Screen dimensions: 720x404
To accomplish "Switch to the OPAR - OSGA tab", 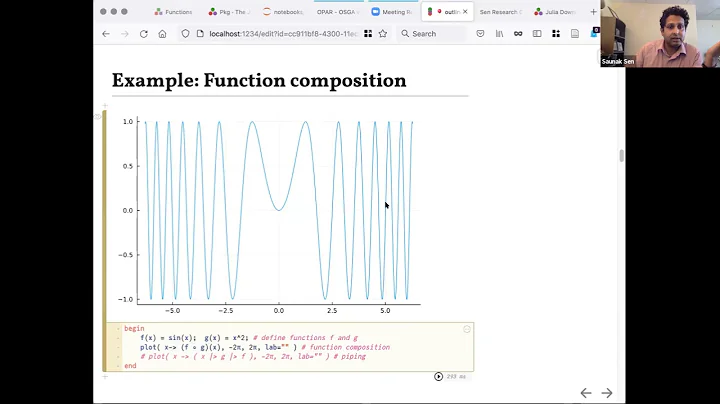I will coord(338,12).
